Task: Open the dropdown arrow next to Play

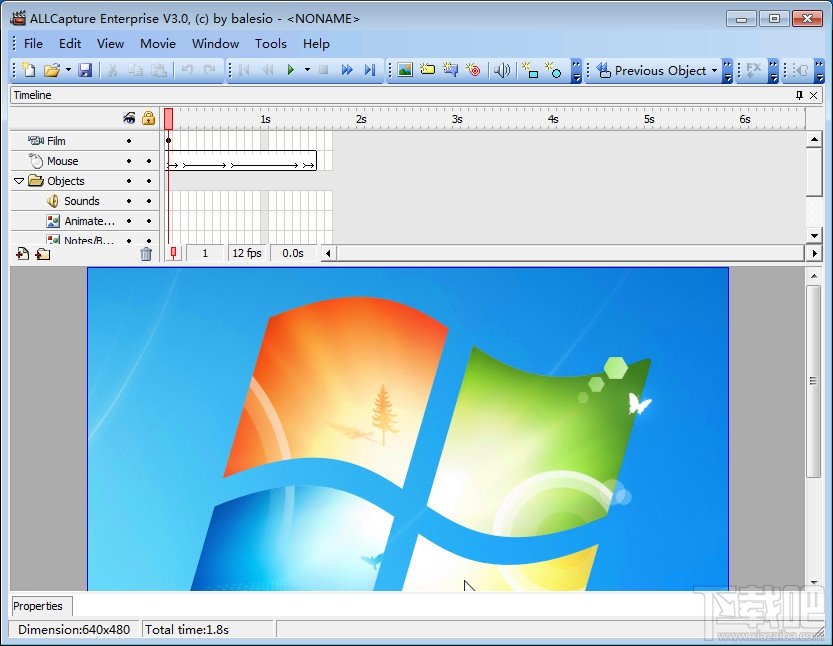Action: [307, 70]
